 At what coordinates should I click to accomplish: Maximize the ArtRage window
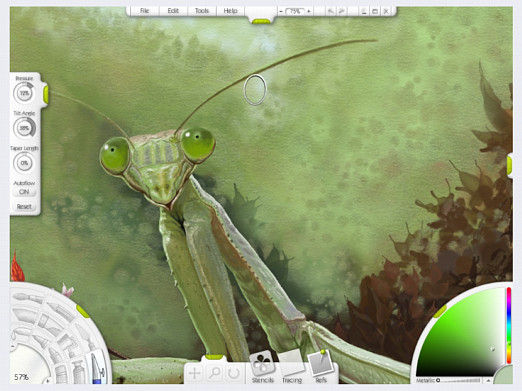(x=375, y=11)
